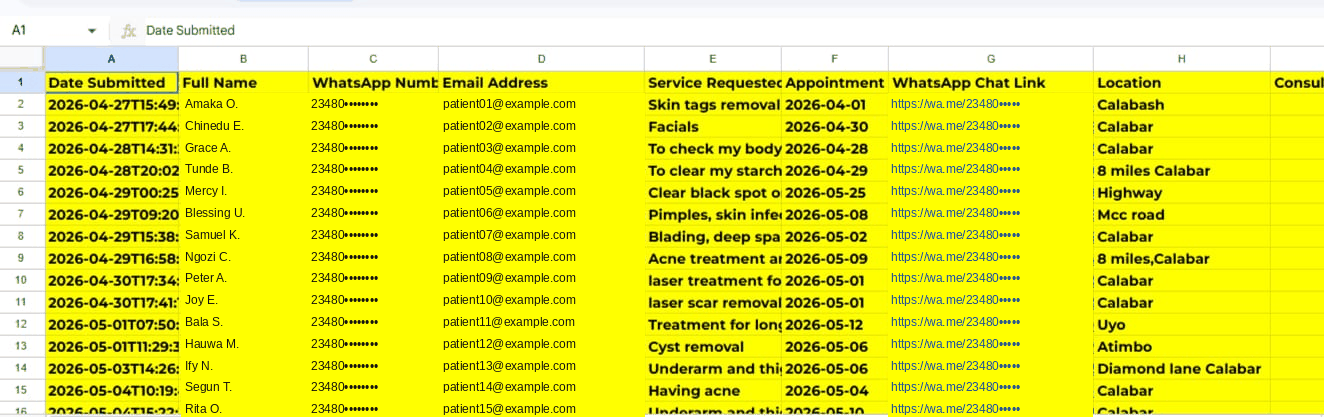Select the cell with Chinedu E.

pos(244,126)
